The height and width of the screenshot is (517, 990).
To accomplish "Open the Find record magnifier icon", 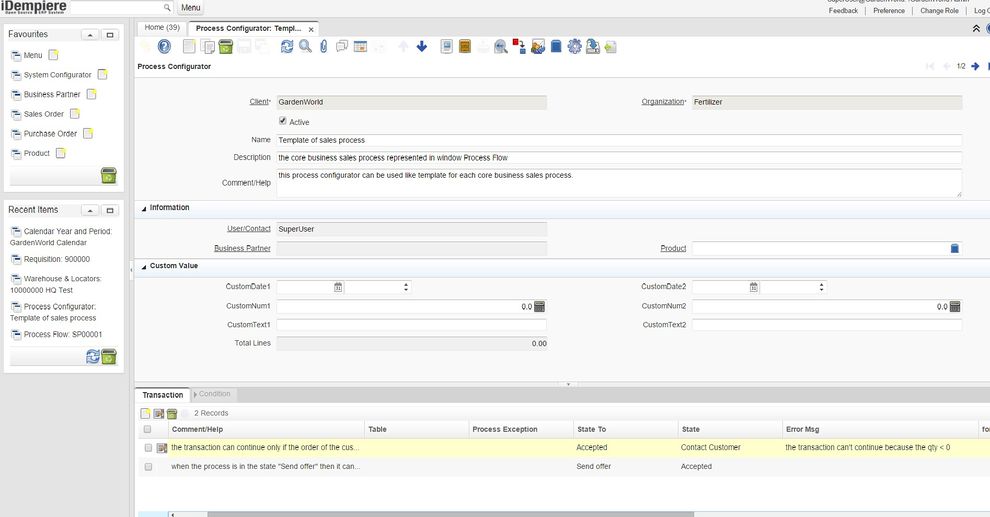I will click(305, 47).
